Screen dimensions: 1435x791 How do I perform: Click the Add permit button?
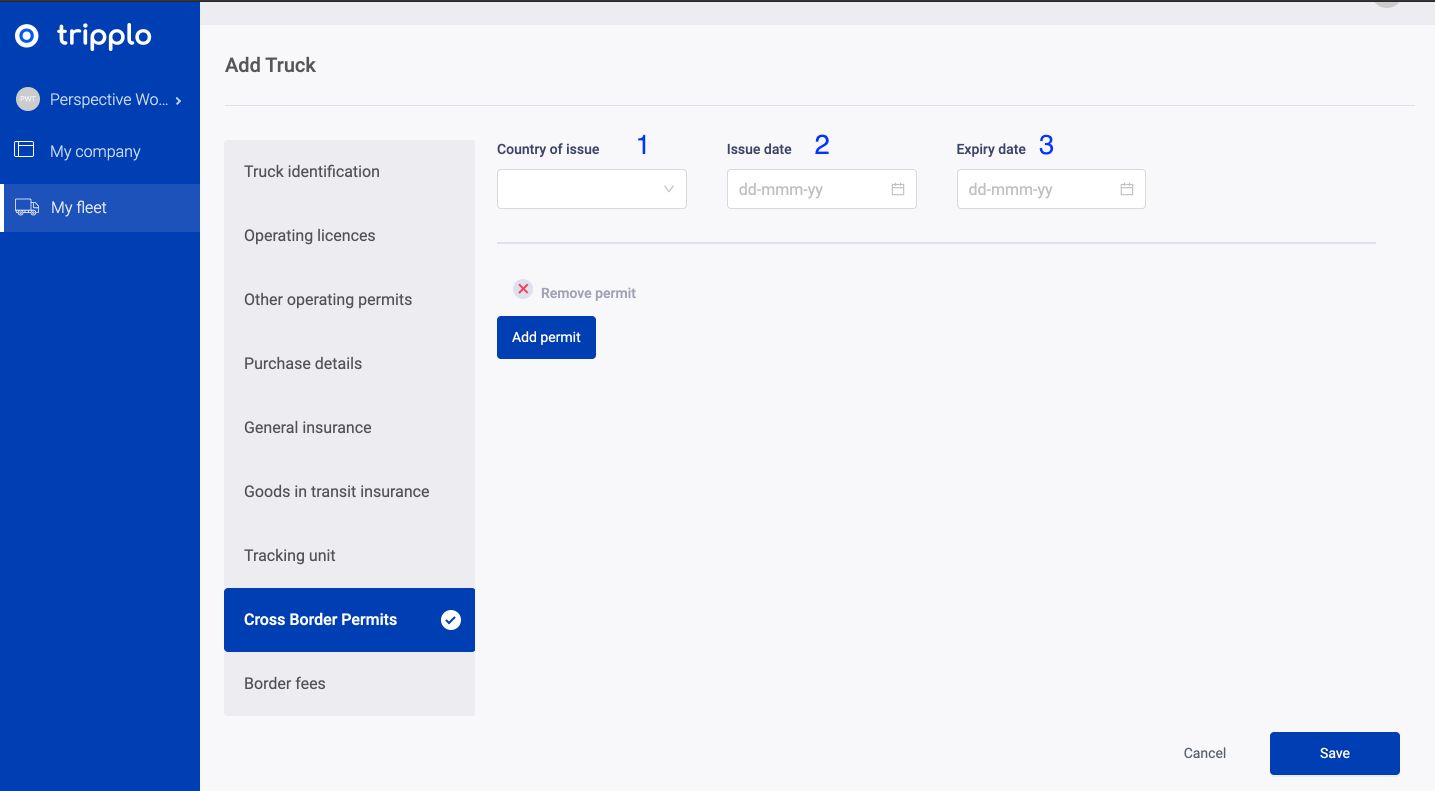546,338
